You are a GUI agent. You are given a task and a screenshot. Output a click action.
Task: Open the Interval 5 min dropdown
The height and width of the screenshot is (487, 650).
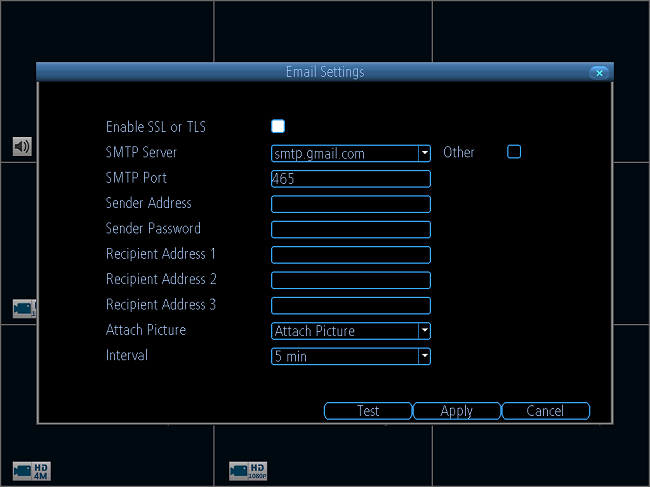(424, 356)
